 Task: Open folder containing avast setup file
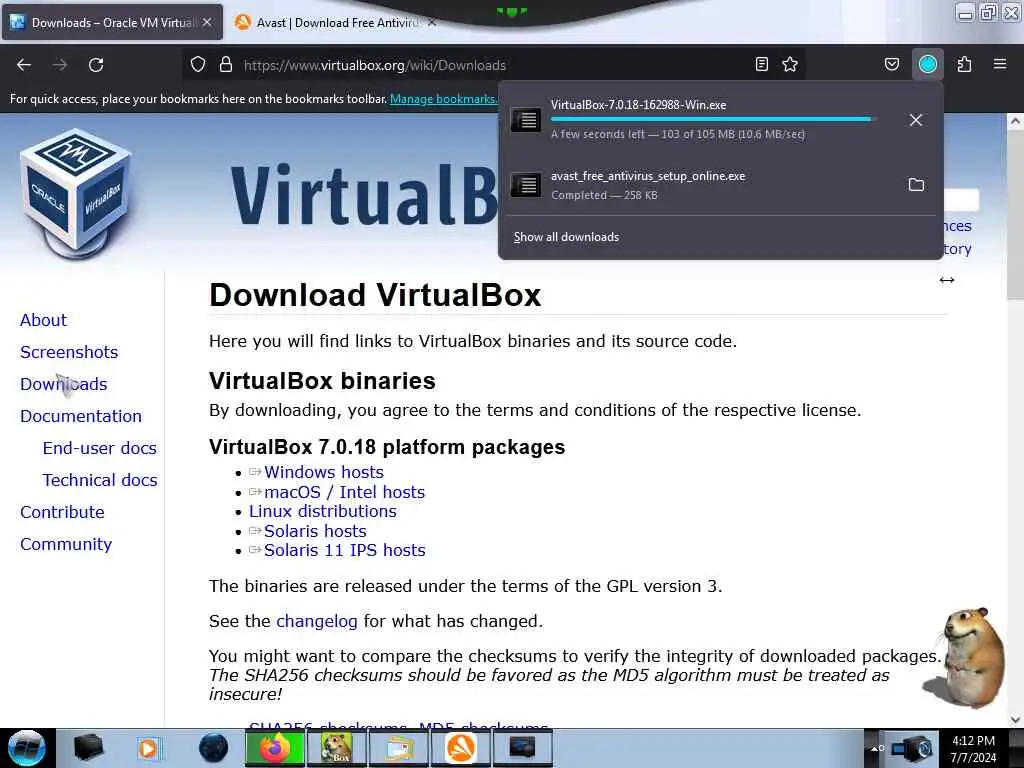point(916,185)
